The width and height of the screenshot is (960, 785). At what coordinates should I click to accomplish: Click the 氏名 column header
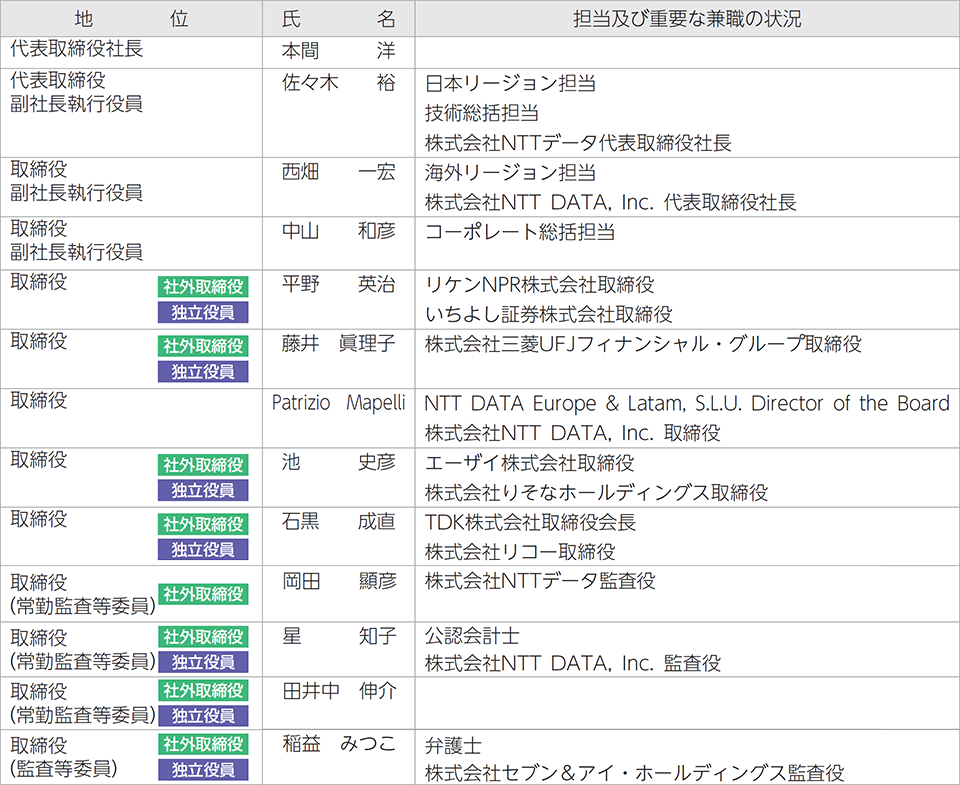click(x=339, y=18)
